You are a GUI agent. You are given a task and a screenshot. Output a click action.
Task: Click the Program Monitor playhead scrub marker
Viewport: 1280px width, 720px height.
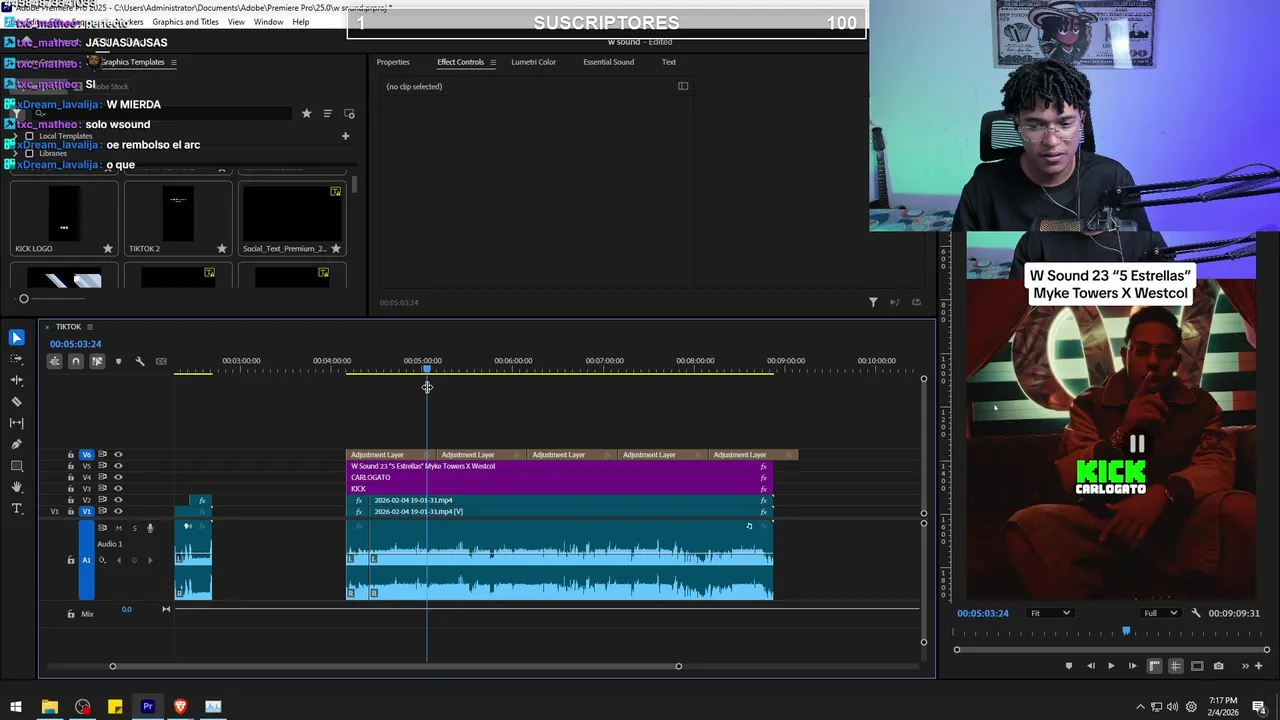(x=1126, y=631)
